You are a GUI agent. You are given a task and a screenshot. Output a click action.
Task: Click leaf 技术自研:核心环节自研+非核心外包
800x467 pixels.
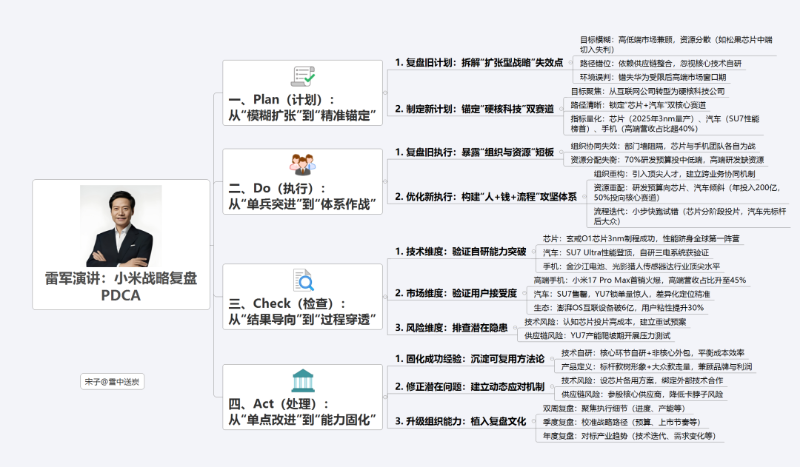click(653, 353)
